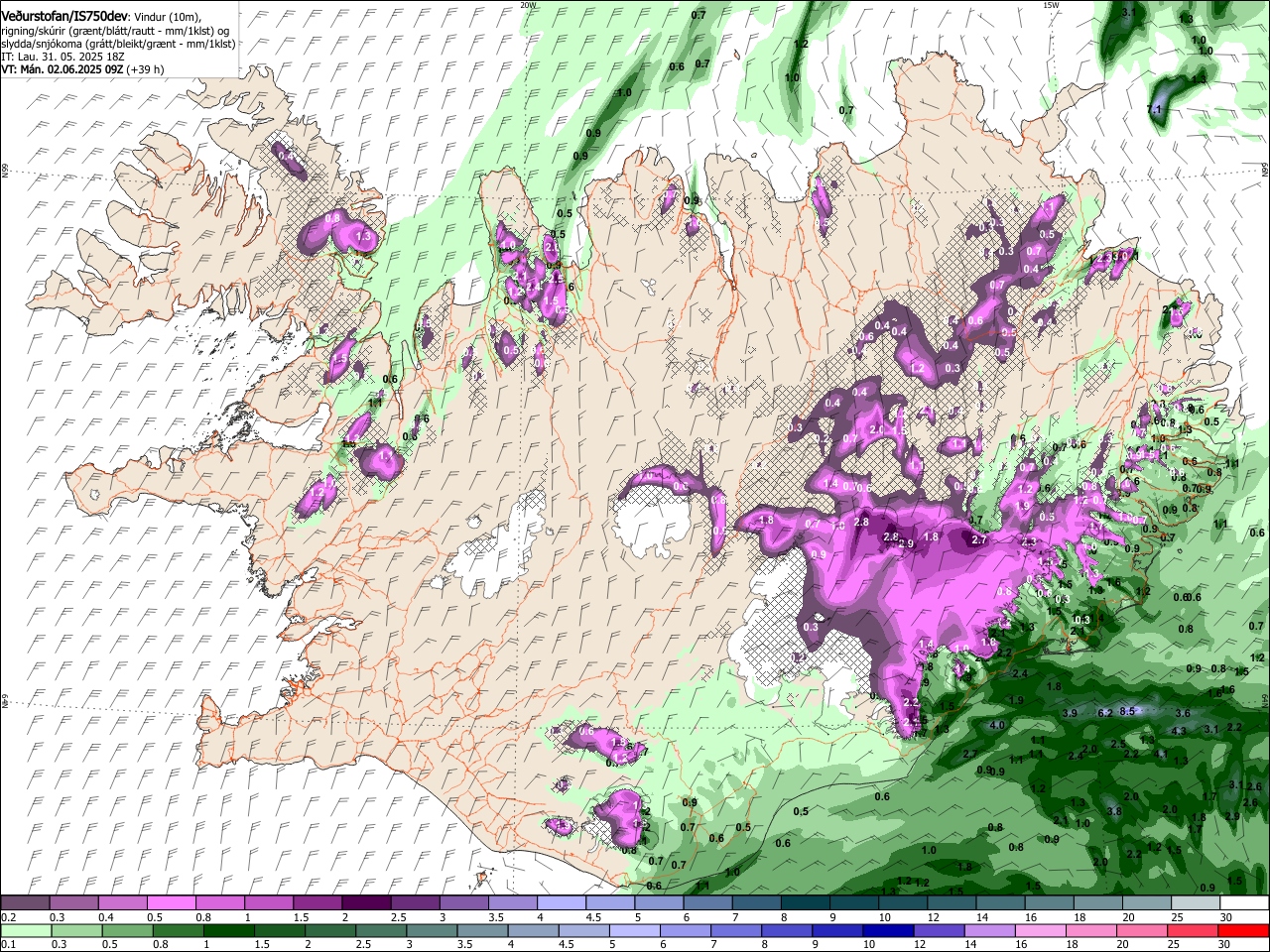Pick snow-scale swatch between 7 and 8
Screen dimensions: 1270x952
pyautogui.click(x=757, y=903)
